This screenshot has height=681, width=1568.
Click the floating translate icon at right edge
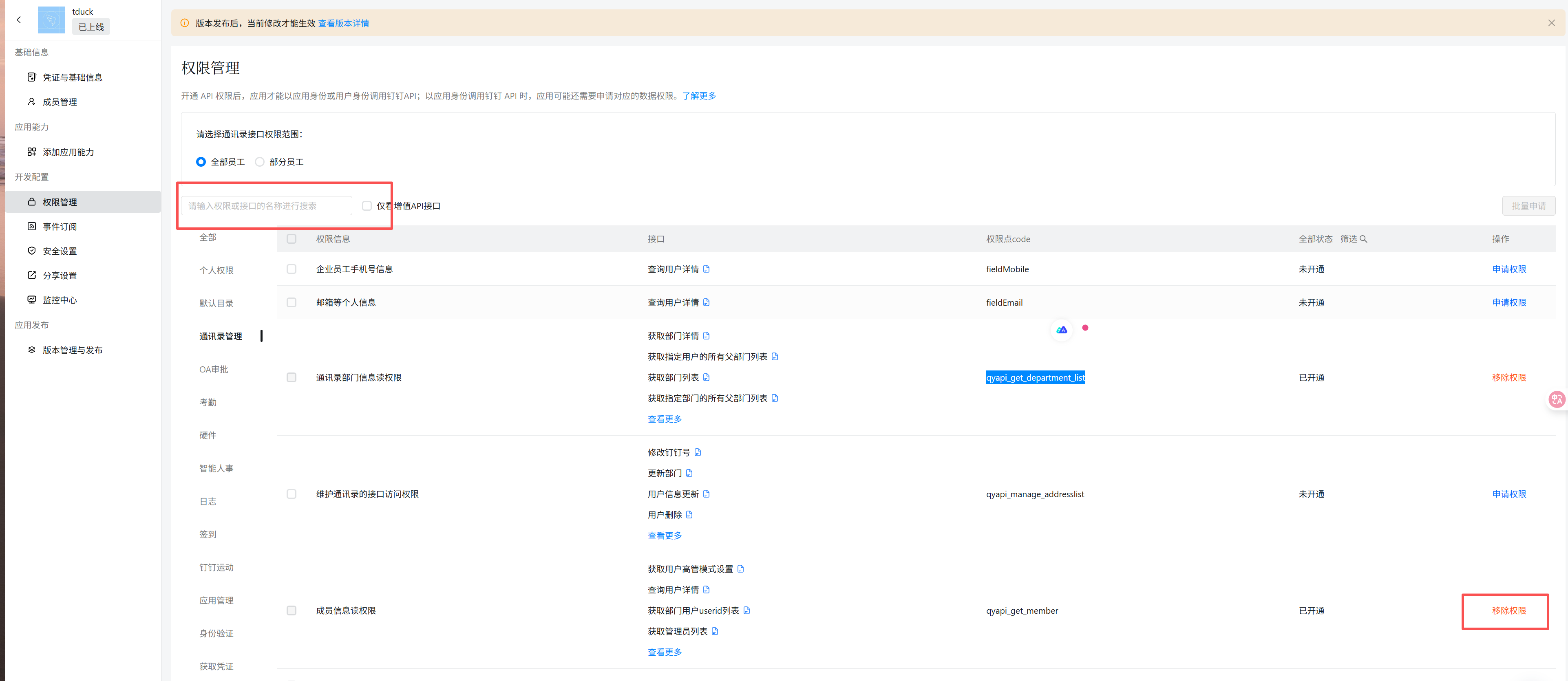tap(1557, 399)
